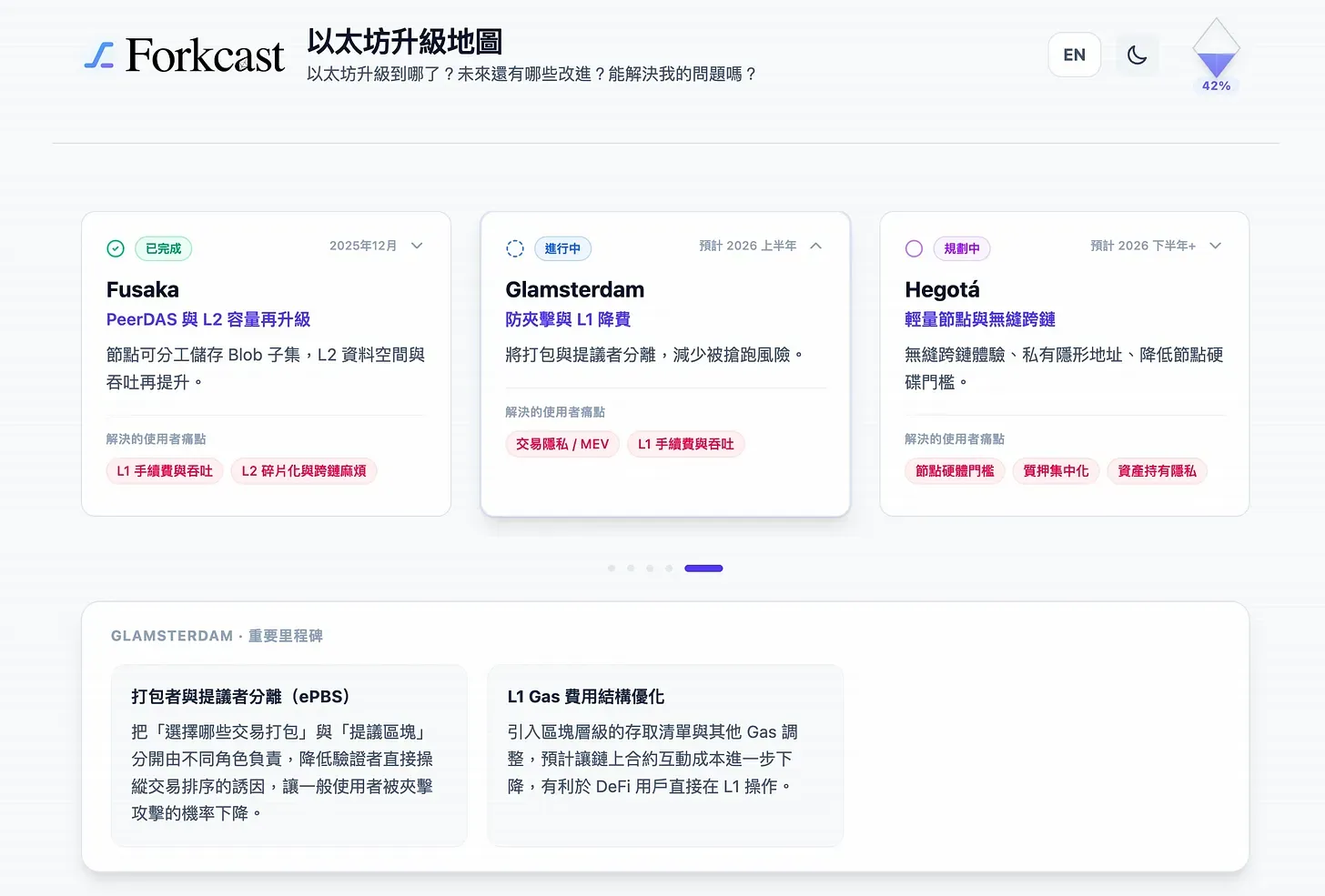This screenshot has height=896, width=1325.
Task: Open the L1 Gas 費用結構優化 milestone card
Action: pos(665,755)
